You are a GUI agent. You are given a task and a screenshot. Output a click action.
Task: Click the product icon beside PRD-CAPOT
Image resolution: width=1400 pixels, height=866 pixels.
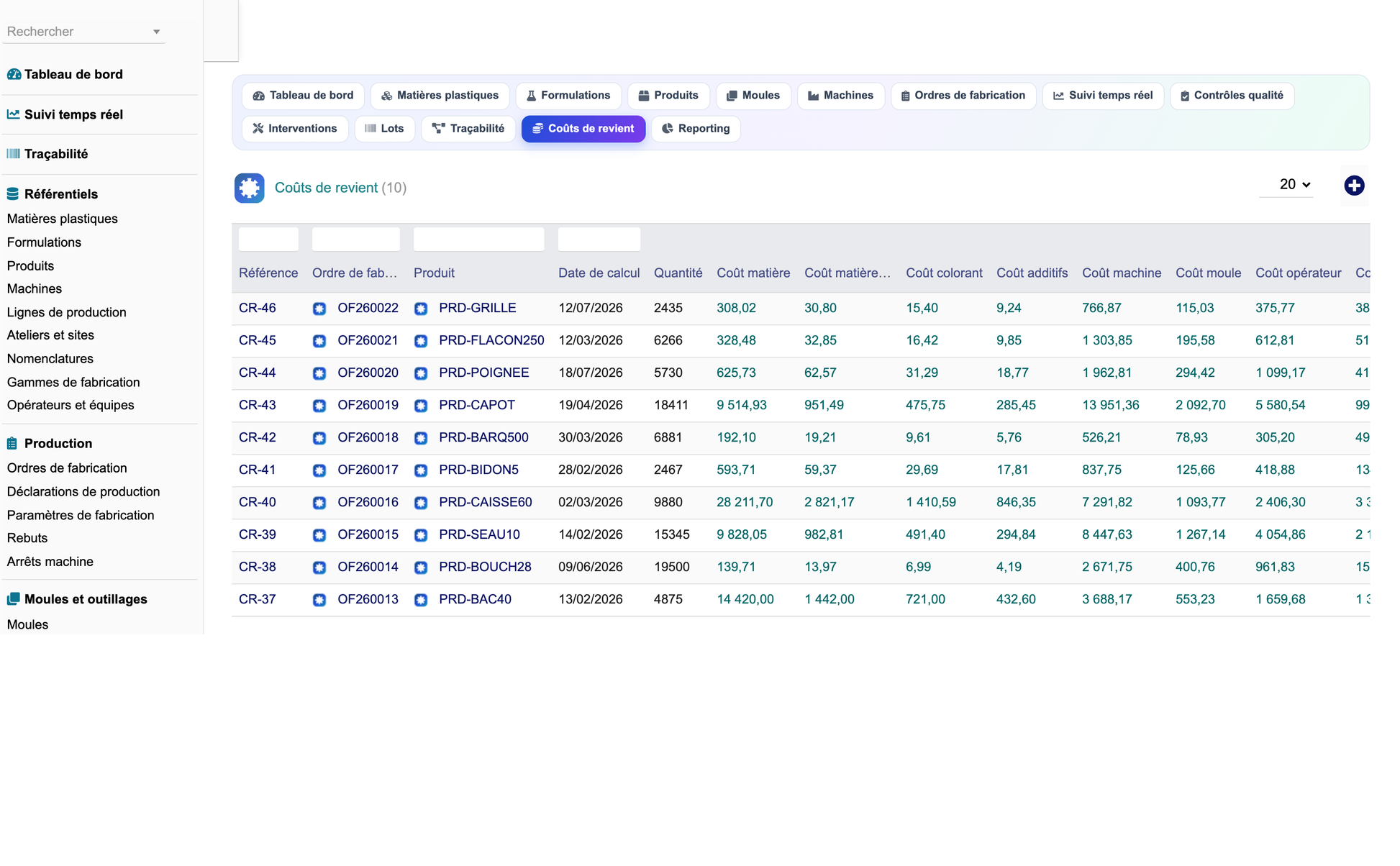coord(421,406)
